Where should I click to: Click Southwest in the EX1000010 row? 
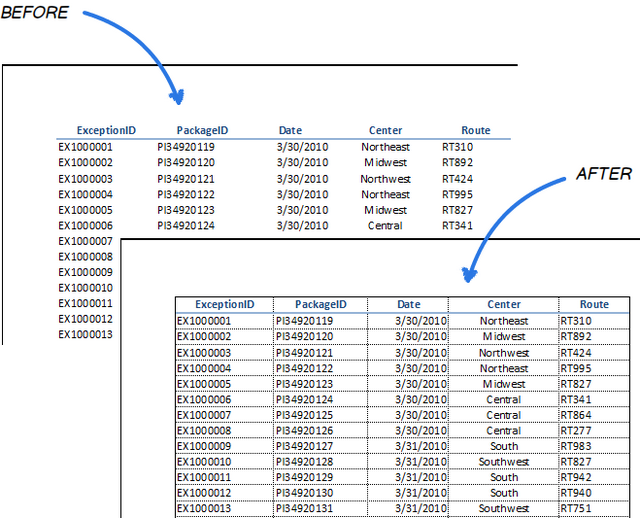[504, 462]
